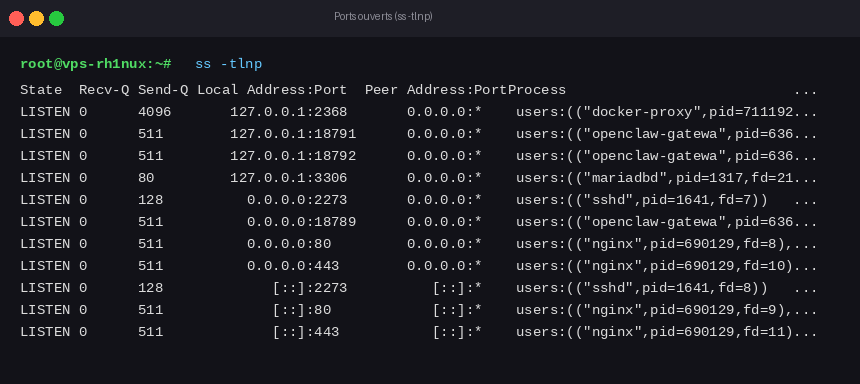Click local address [::]:443
Image resolution: width=860 pixels, height=384 pixels.
305,332
